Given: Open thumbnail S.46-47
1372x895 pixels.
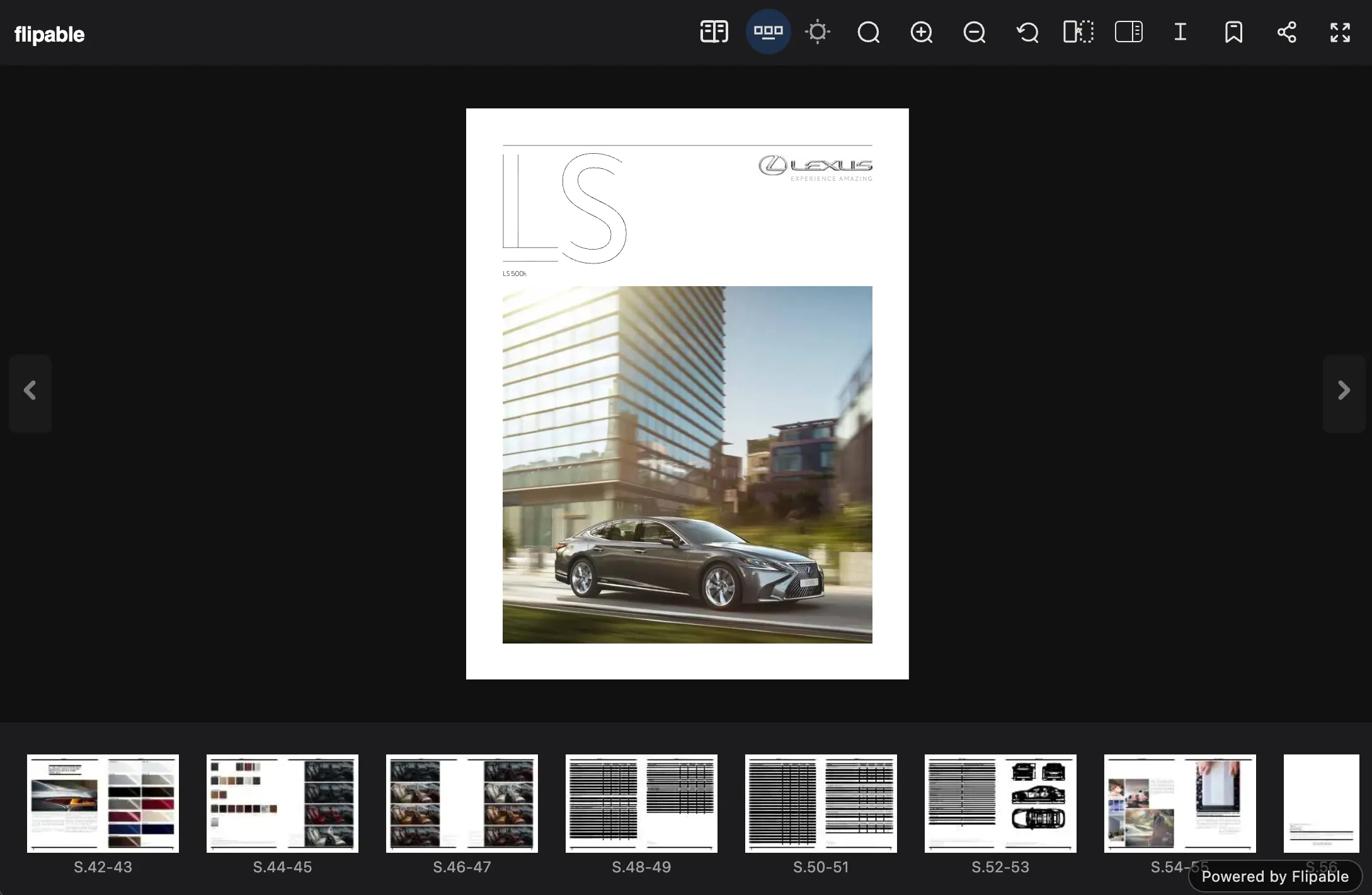Looking at the screenshot, I should 462,804.
